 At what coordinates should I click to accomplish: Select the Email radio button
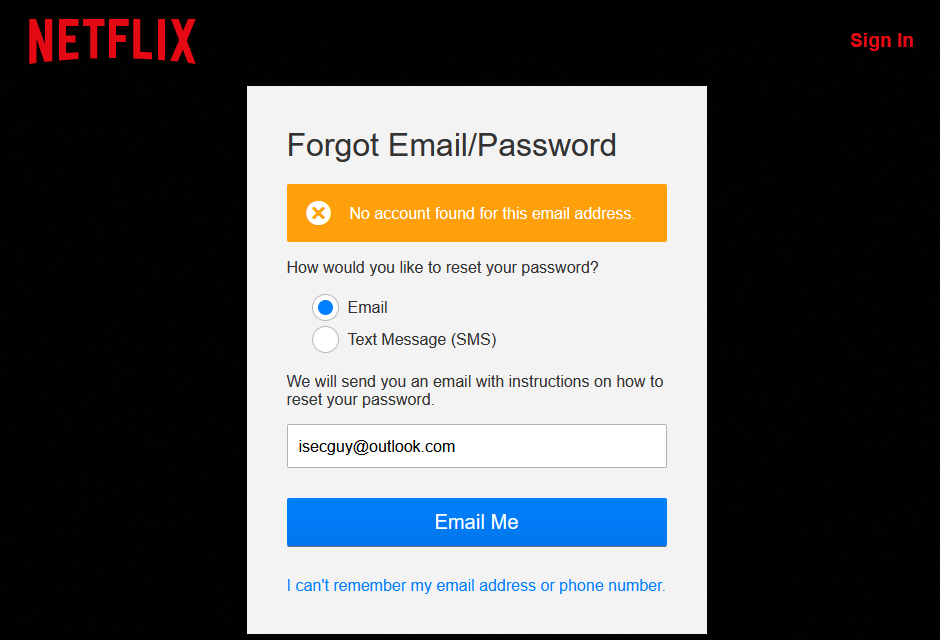point(325,307)
